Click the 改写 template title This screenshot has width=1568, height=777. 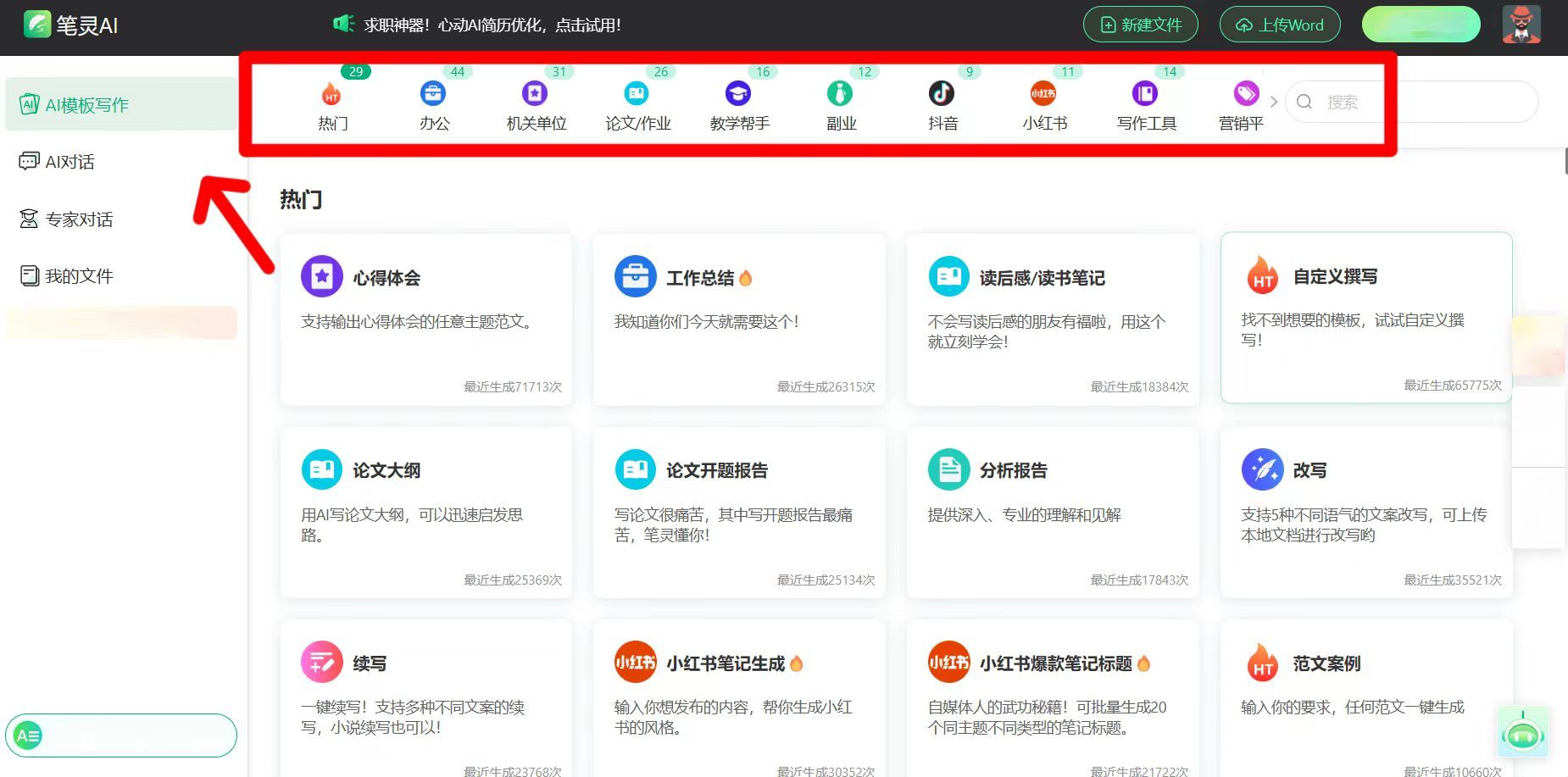(1309, 470)
